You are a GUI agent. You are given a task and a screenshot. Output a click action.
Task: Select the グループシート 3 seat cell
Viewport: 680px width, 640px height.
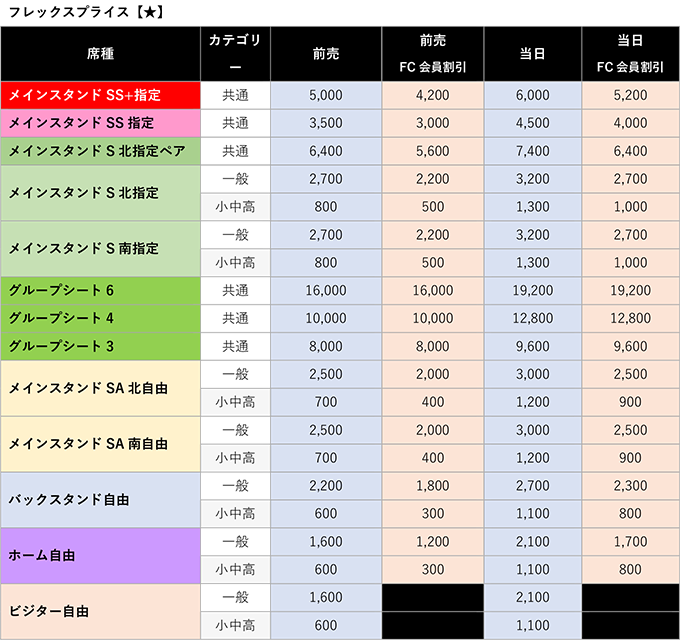(101, 346)
